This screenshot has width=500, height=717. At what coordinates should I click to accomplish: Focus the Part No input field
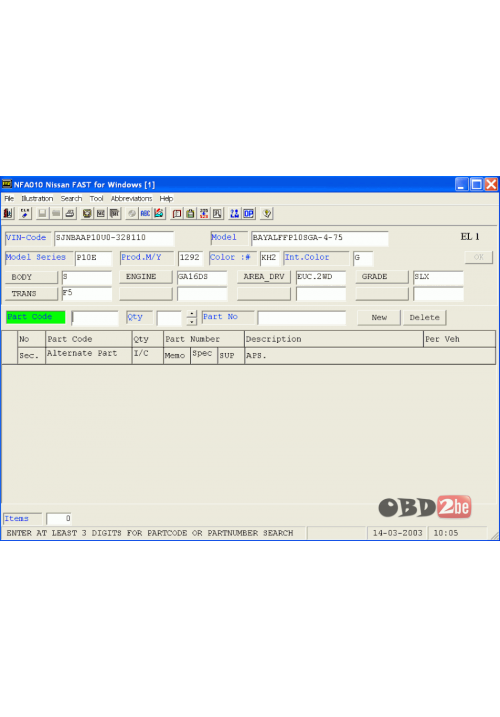point(301,318)
